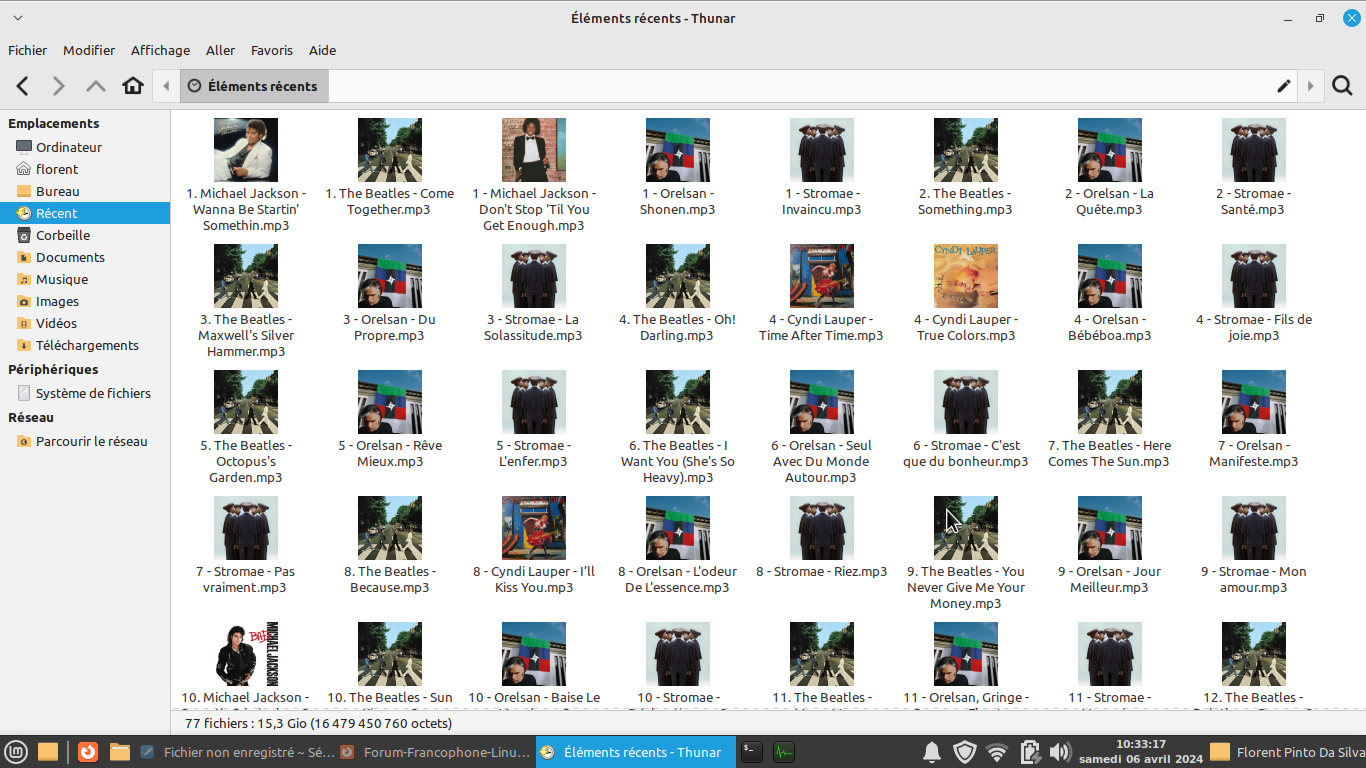This screenshot has width=1366, height=768.
Task: Open the terminal launcher in the taskbar
Action: 752,752
